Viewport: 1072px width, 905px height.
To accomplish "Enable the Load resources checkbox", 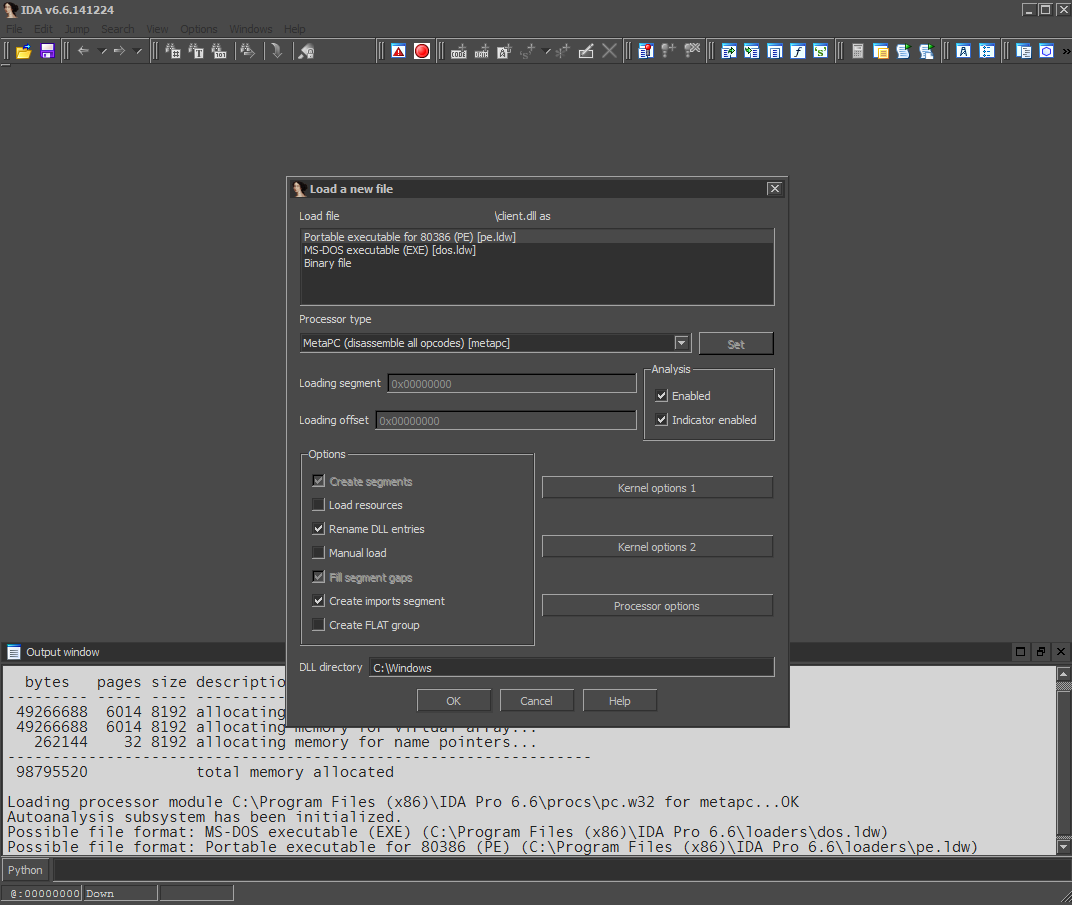I will 319,505.
